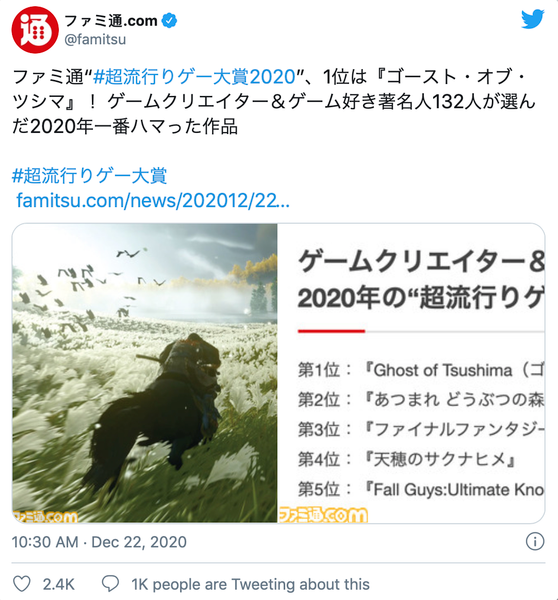This screenshot has height=600, width=558.
Task: Click the heart like icon
Action: (x=22, y=584)
